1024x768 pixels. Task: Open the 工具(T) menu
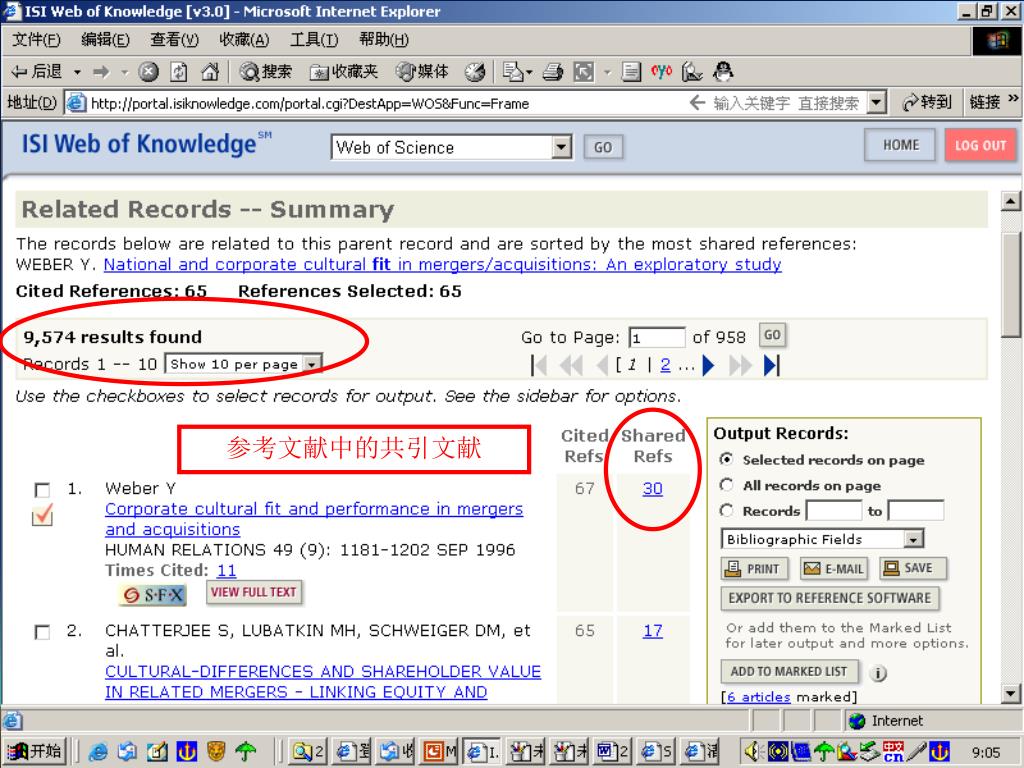tap(314, 40)
